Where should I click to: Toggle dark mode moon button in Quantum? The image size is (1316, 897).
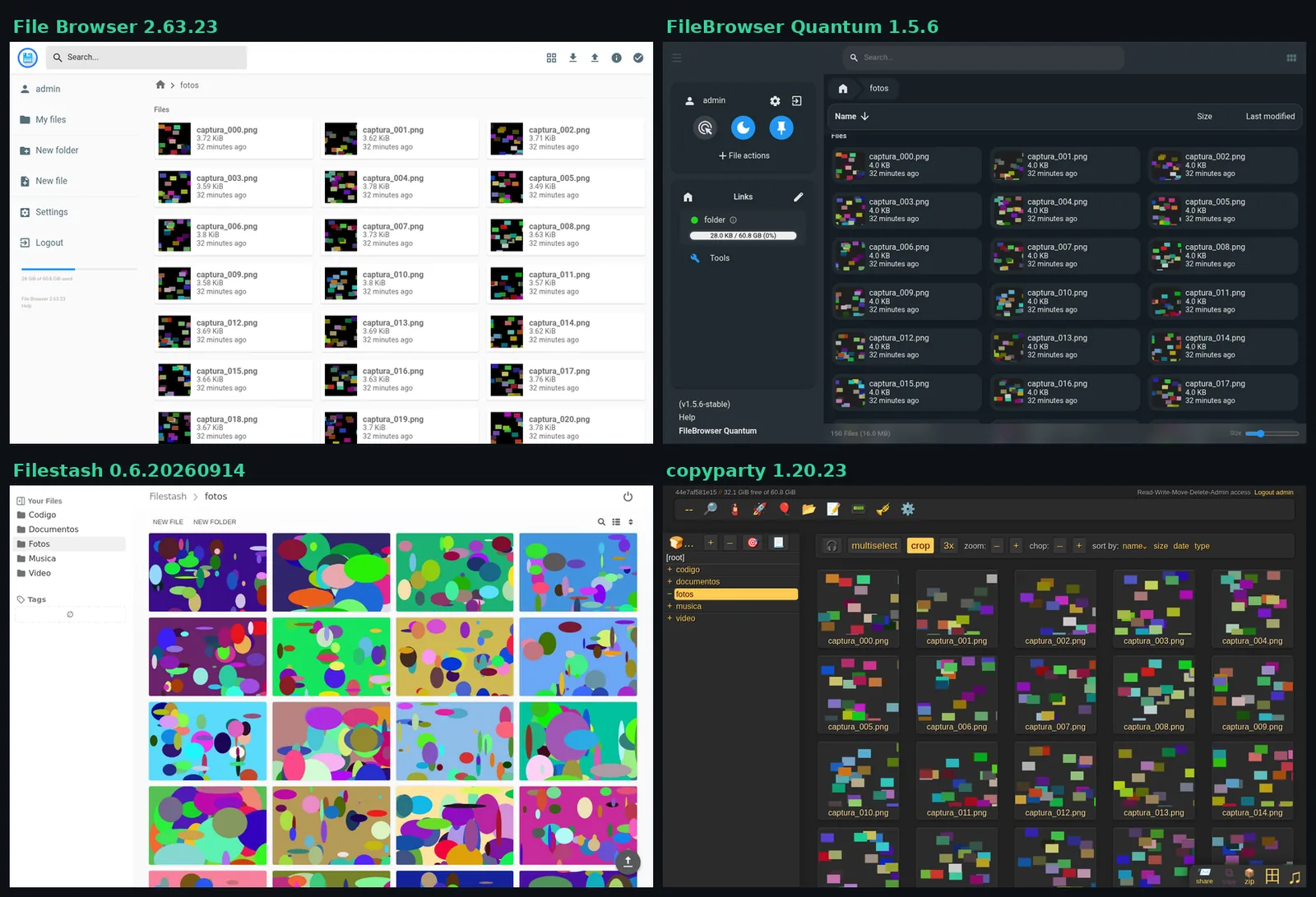coord(743,127)
